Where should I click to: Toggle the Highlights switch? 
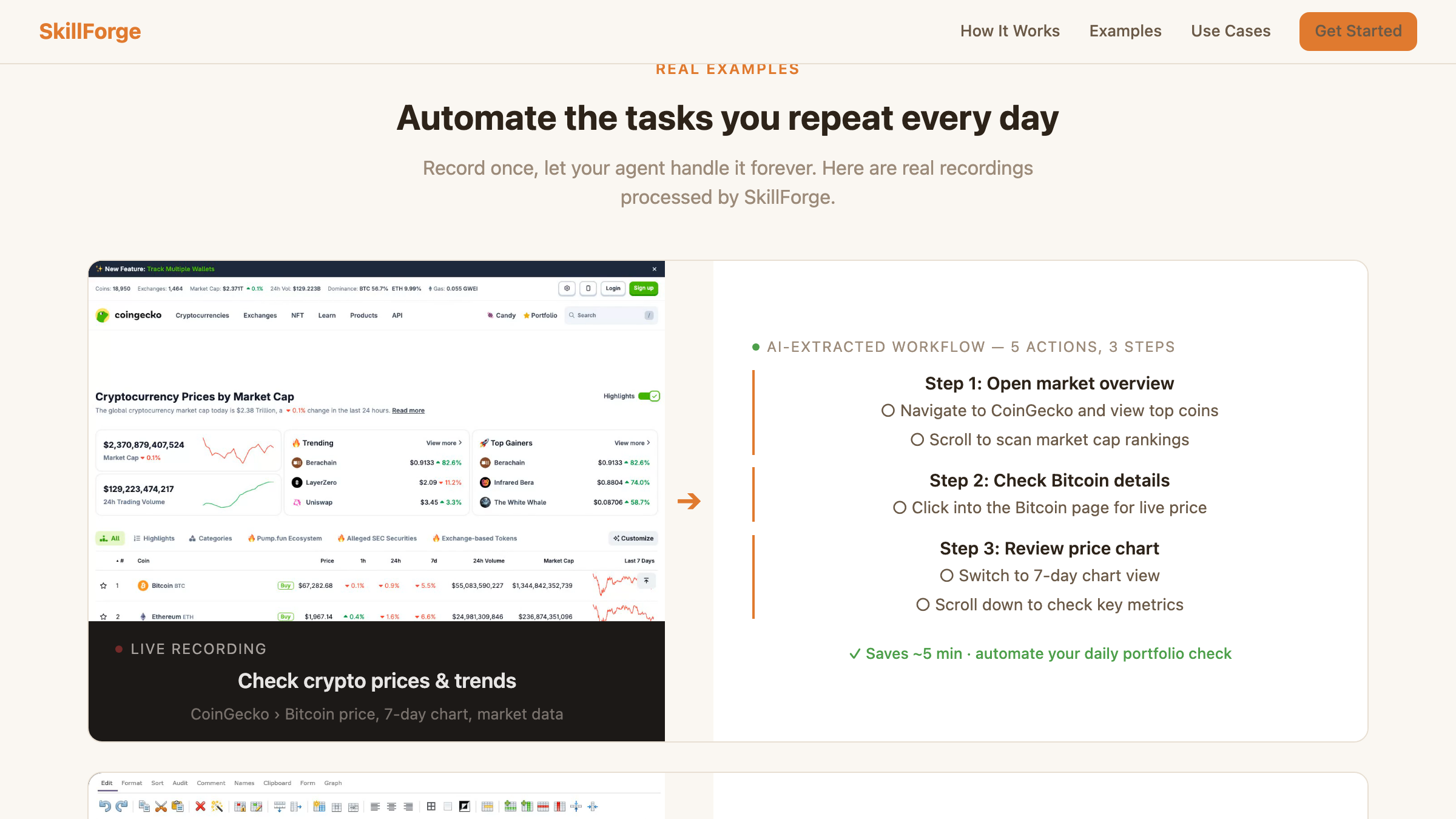(x=649, y=396)
